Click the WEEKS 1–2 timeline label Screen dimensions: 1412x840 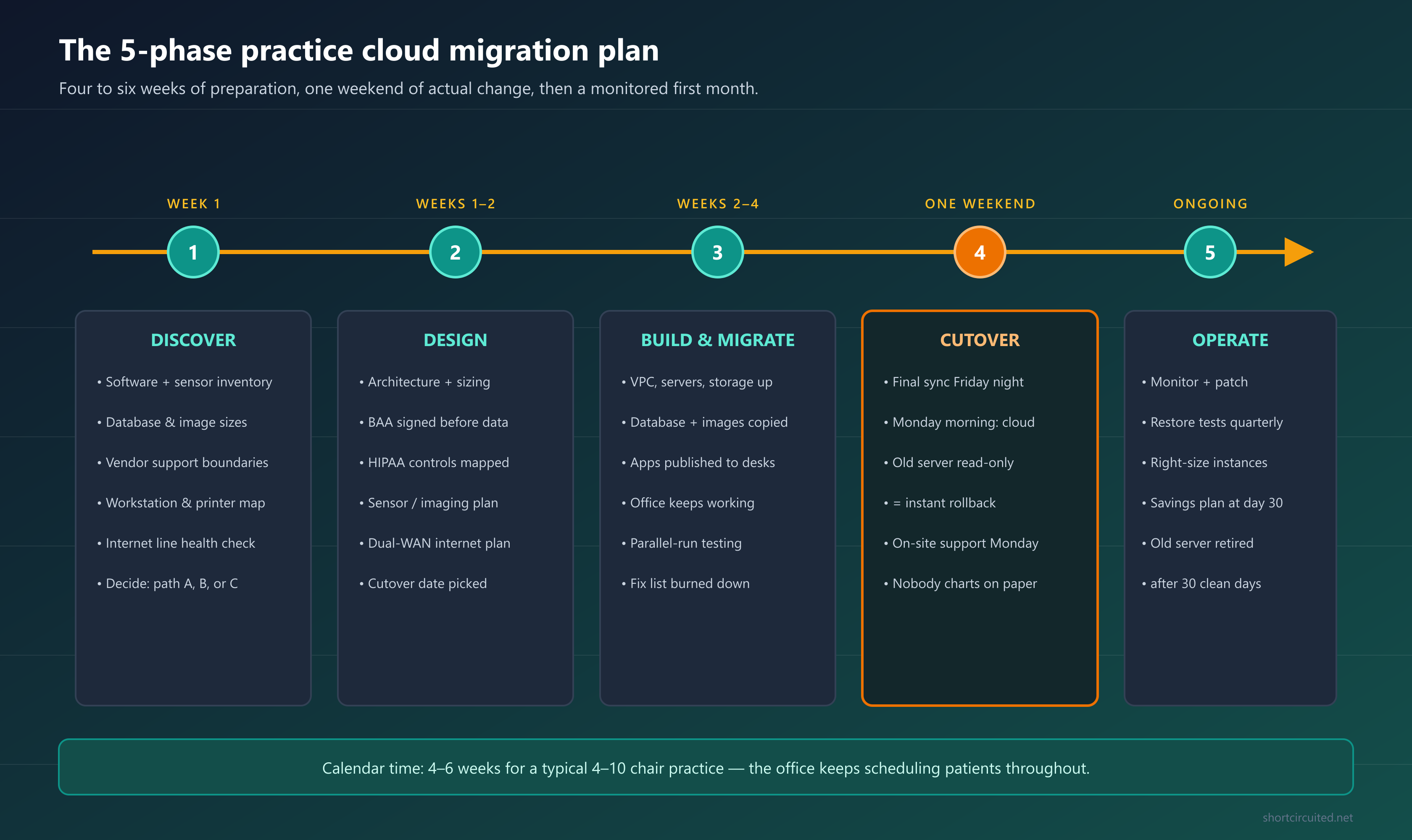[456, 204]
